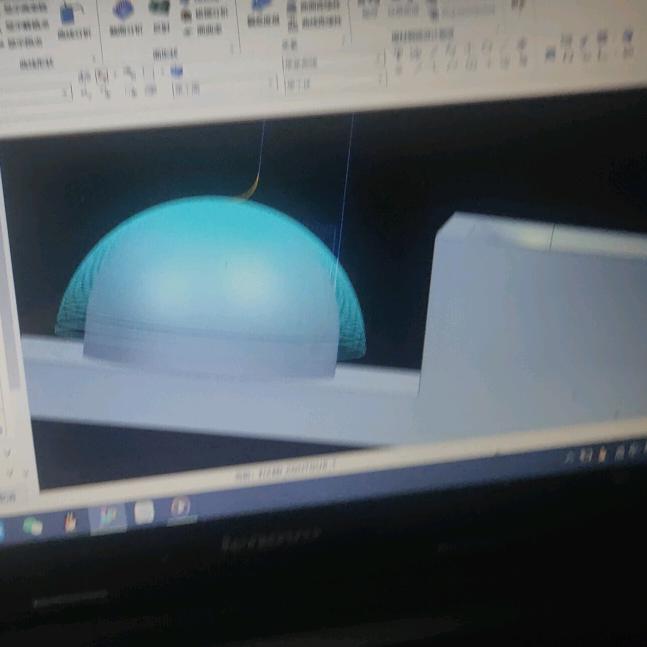Expand the upper chevron in the left panel
The width and height of the screenshot is (647, 647).
coord(8,450)
